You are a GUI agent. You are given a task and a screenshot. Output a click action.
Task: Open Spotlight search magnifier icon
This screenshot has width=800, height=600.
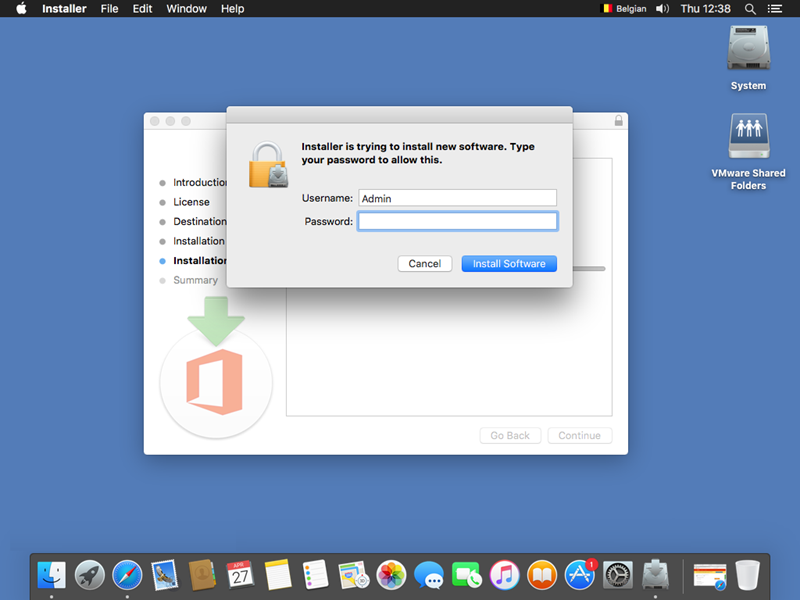(x=750, y=9)
